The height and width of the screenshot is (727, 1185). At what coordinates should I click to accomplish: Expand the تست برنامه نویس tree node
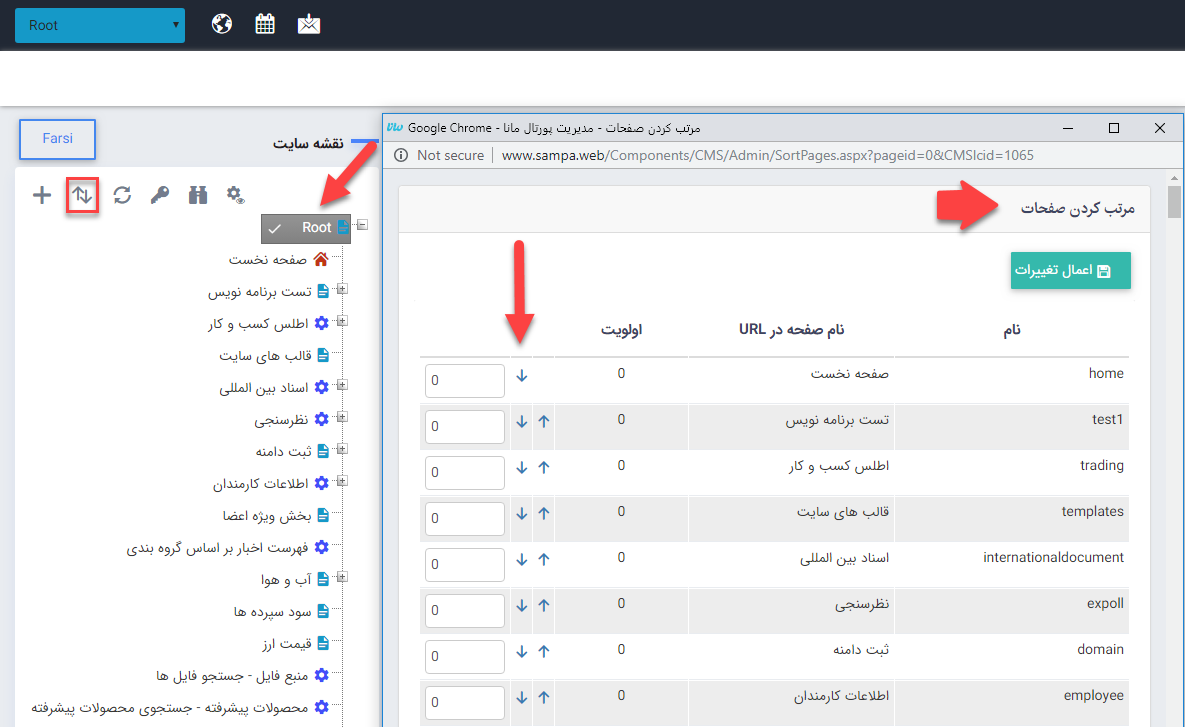(x=342, y=290)
